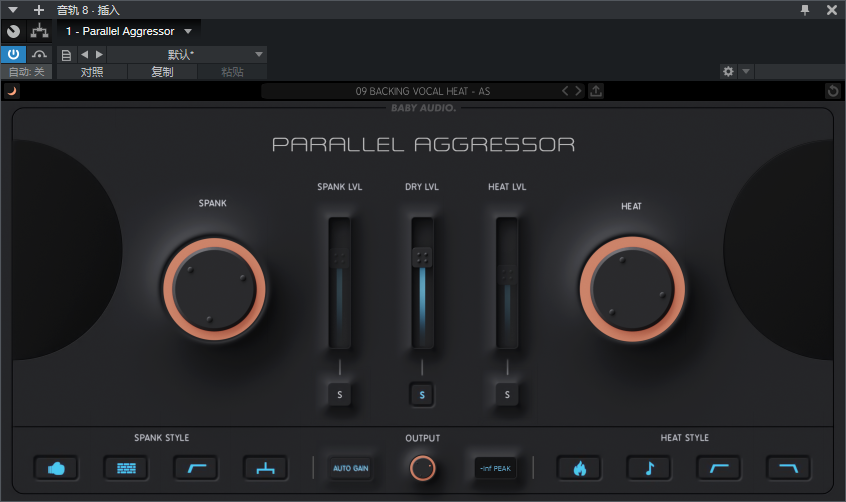
Task: Close the plugin window
Action: tap(831, 10)
